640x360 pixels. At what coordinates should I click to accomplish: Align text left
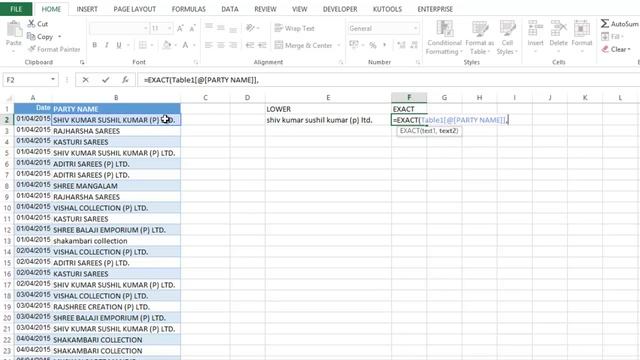pyautogui.click(x=209, y=45)
